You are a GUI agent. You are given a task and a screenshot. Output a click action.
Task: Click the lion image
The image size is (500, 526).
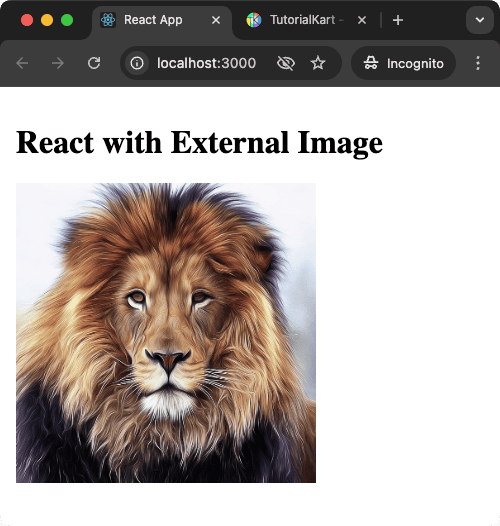(x=166, y=333)
